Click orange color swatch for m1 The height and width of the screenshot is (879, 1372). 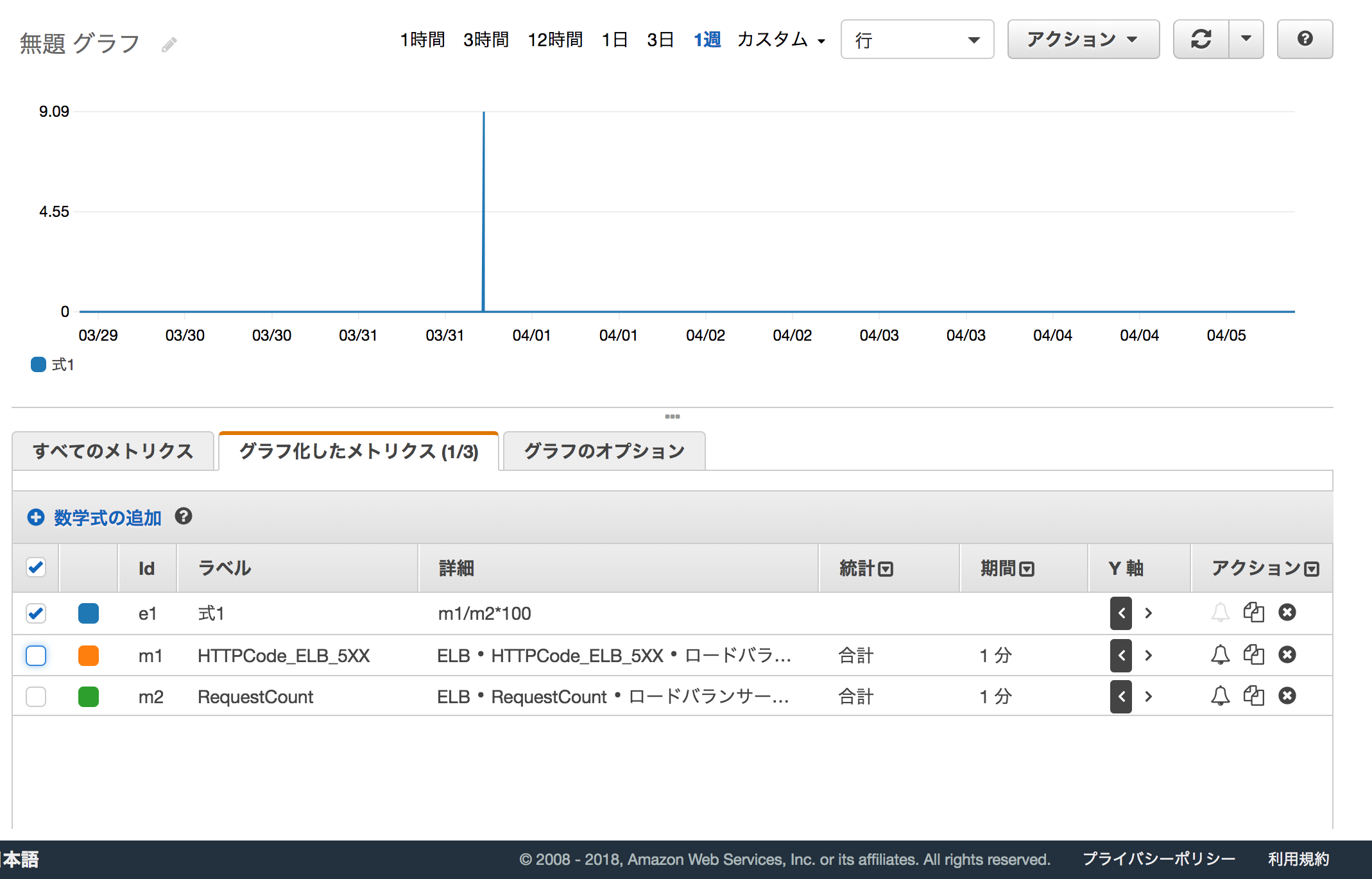pyautogui.click(x=89, y=656)
